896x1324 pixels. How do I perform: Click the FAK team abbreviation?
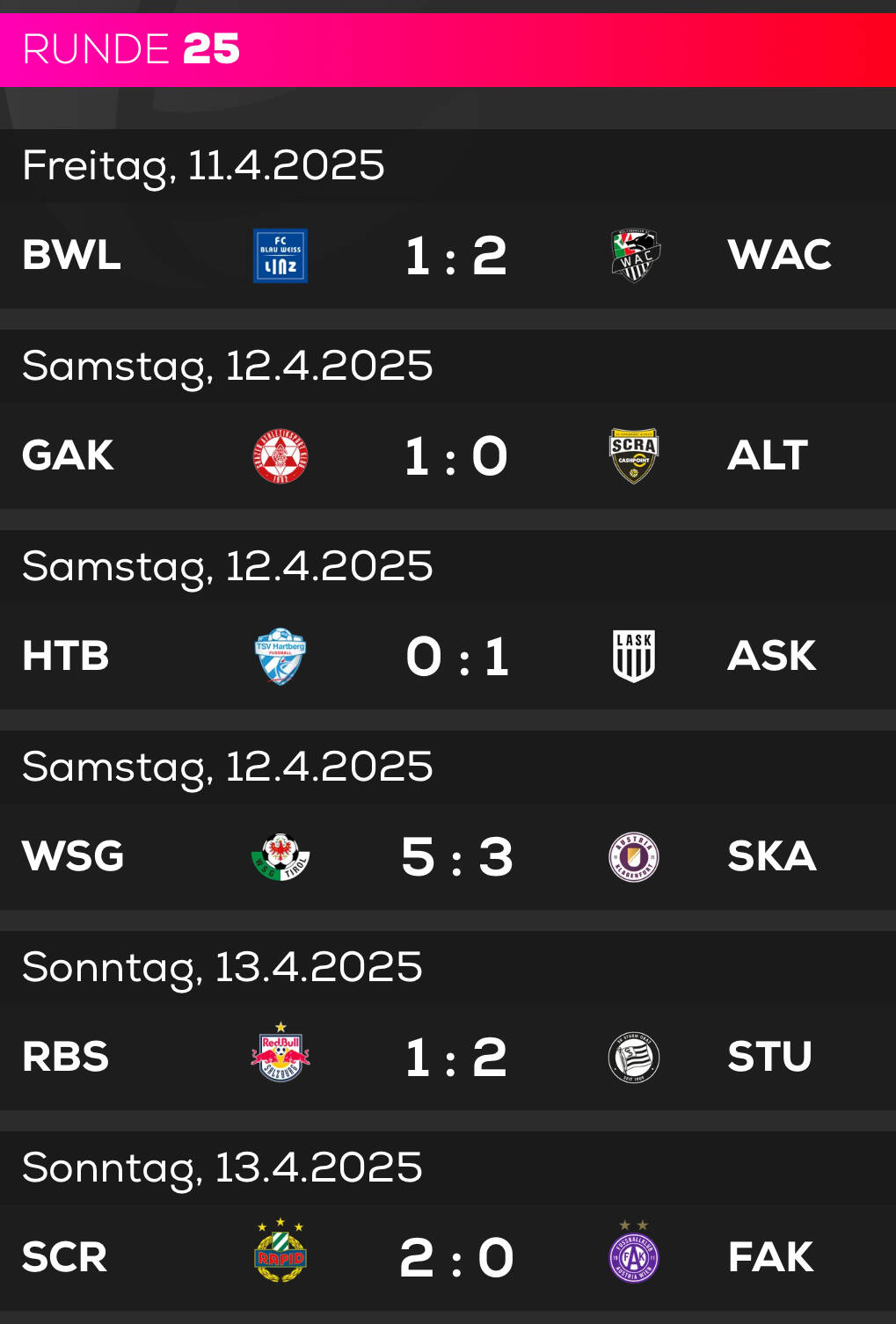770,1257
